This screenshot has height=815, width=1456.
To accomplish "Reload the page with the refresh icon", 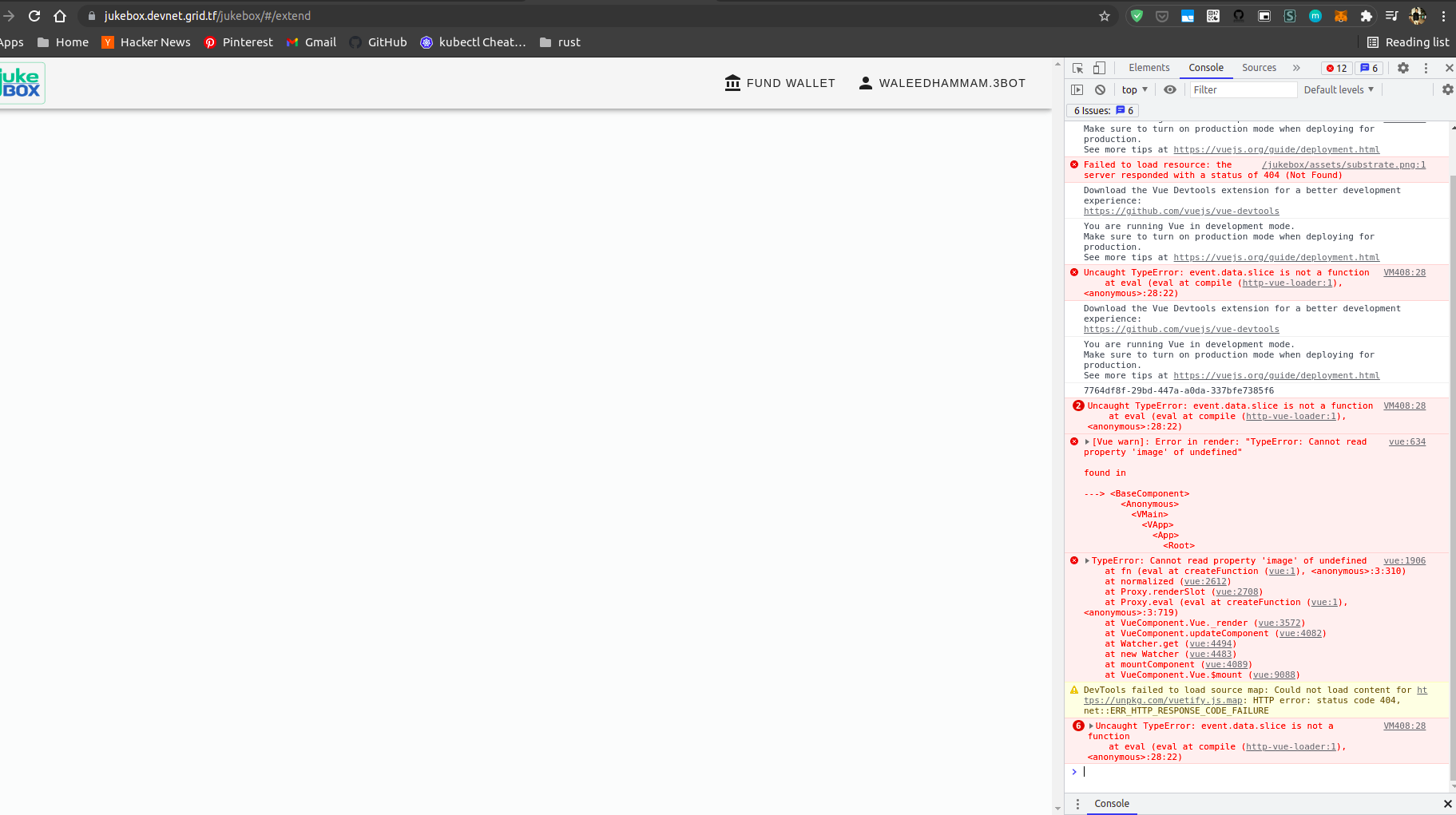I will tap(34, 16).
